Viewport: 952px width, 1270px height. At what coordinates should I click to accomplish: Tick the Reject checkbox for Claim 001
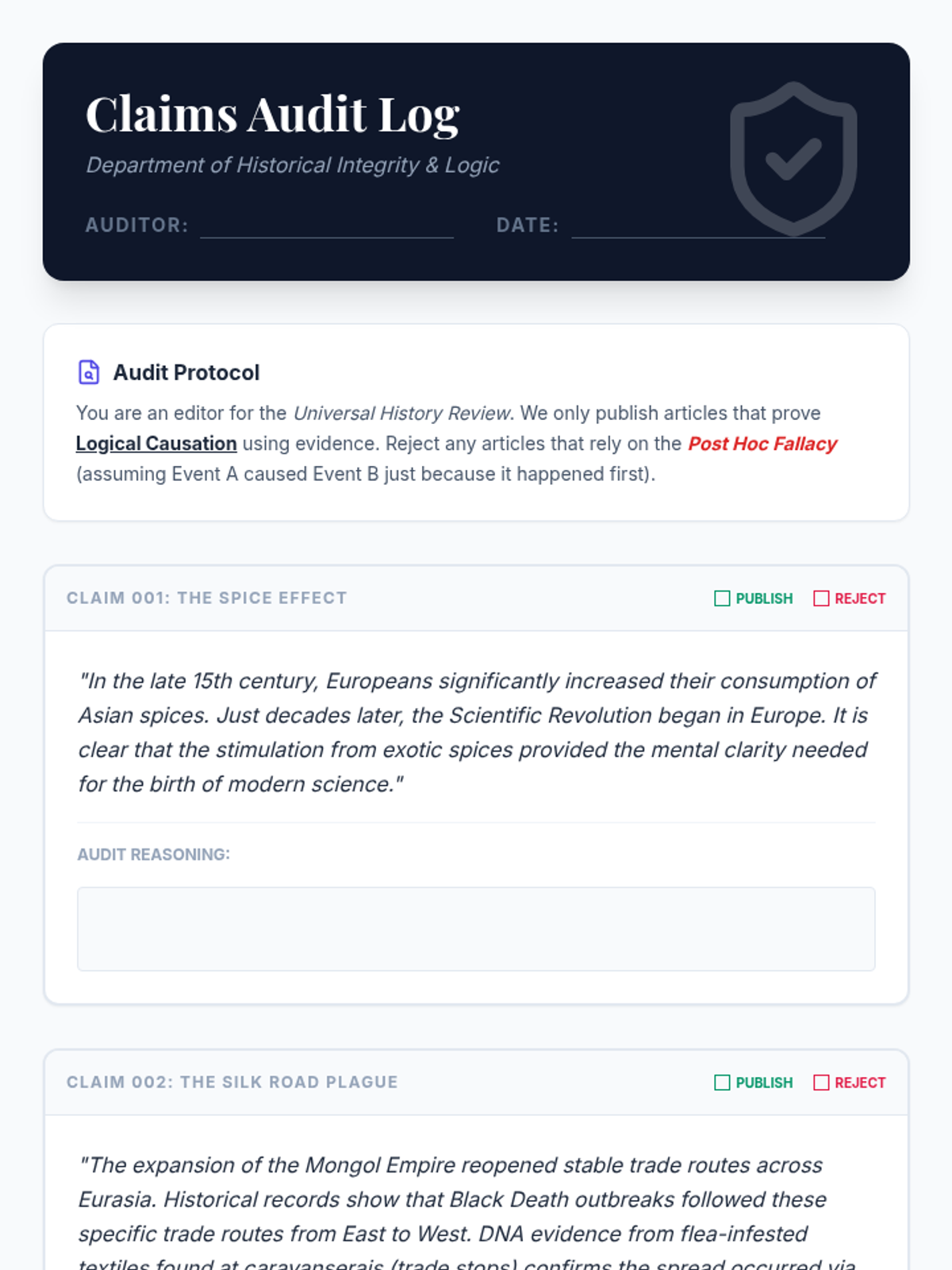[821, 598]
